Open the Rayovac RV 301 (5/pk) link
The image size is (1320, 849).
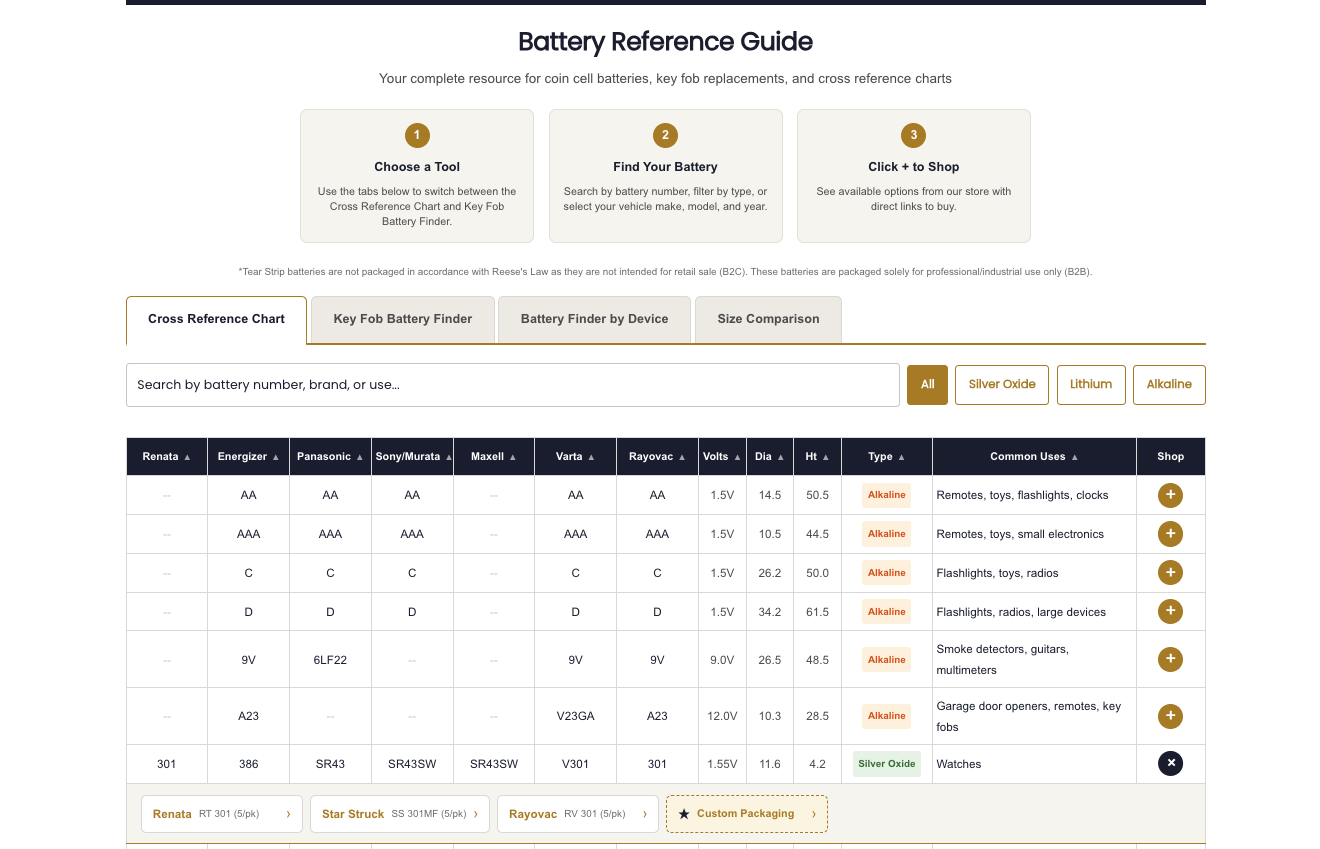tap(578, 814)
